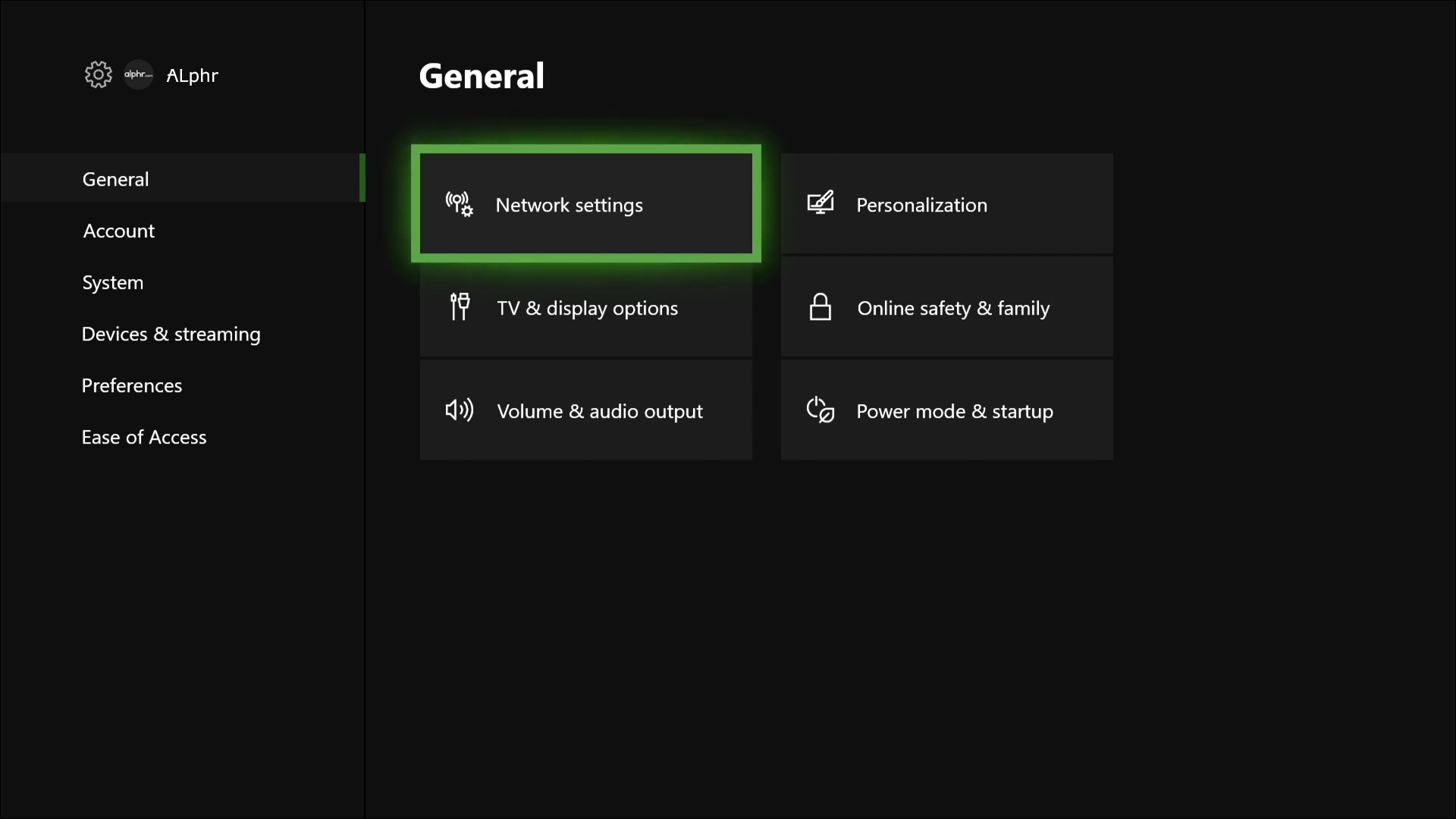This screenshot has height=819, width=1456.
Task: Click the Alphr profile avatar
Action: [x=139, y=75]
